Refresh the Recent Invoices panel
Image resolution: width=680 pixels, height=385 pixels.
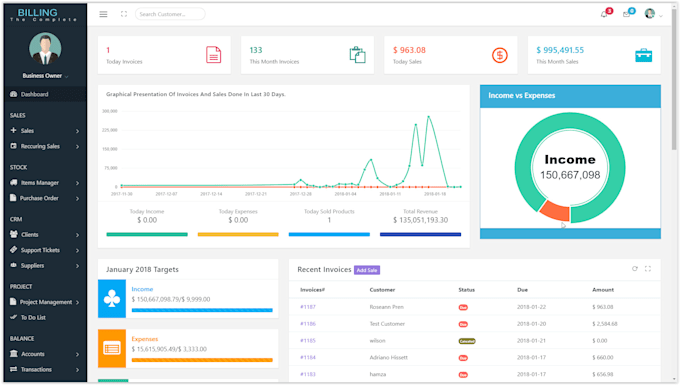tap(634, 269)
